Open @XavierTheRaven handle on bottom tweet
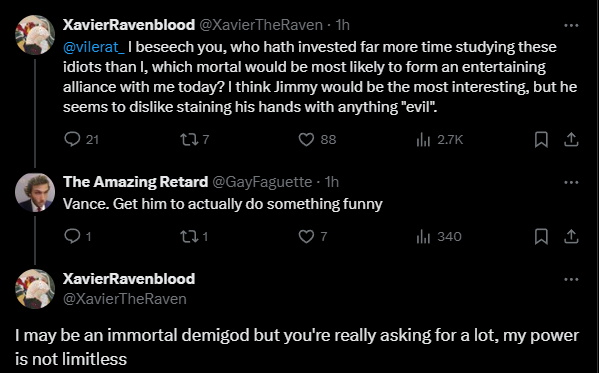 [125, 298]
